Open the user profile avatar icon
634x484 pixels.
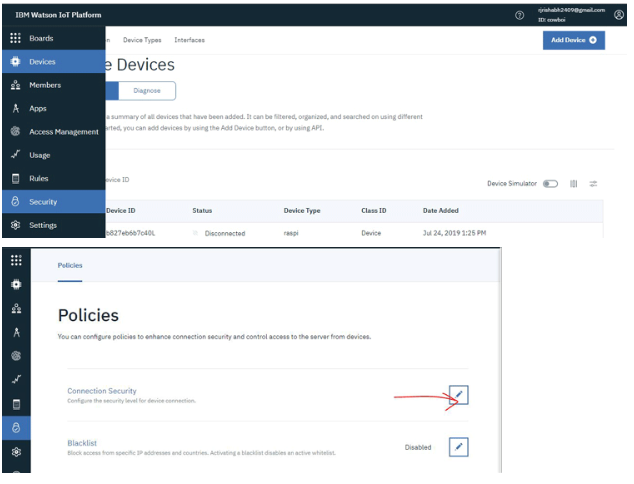pos(618,15)
